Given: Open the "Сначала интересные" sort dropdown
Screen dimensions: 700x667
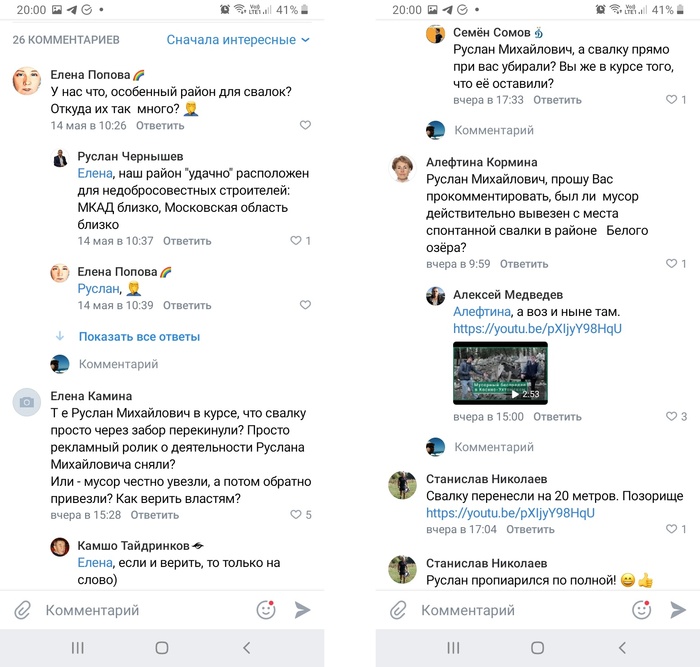Looking at the screenshot, I should 238,40.
